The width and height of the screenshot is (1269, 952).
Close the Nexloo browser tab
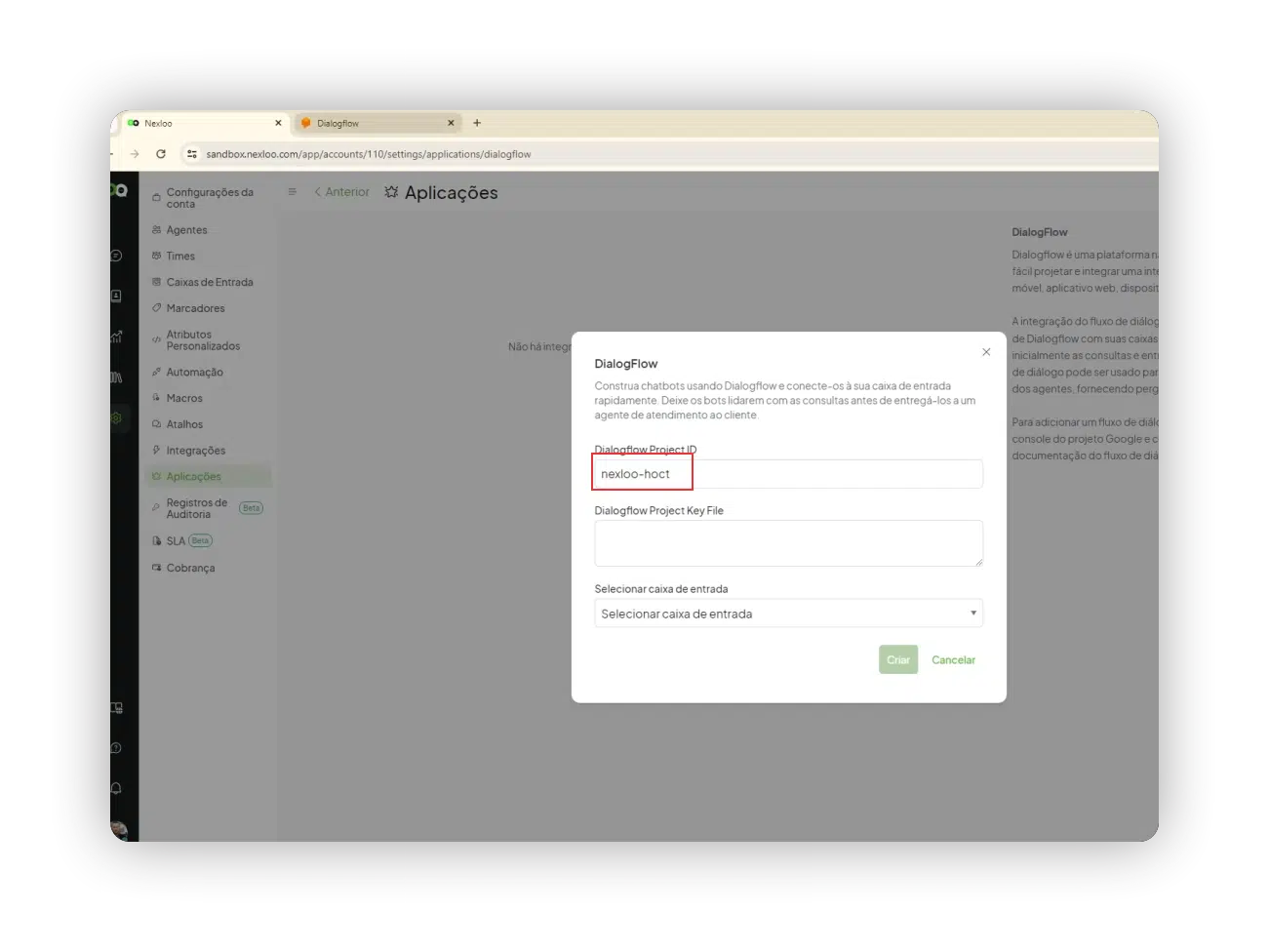click(x=278, y=123)
